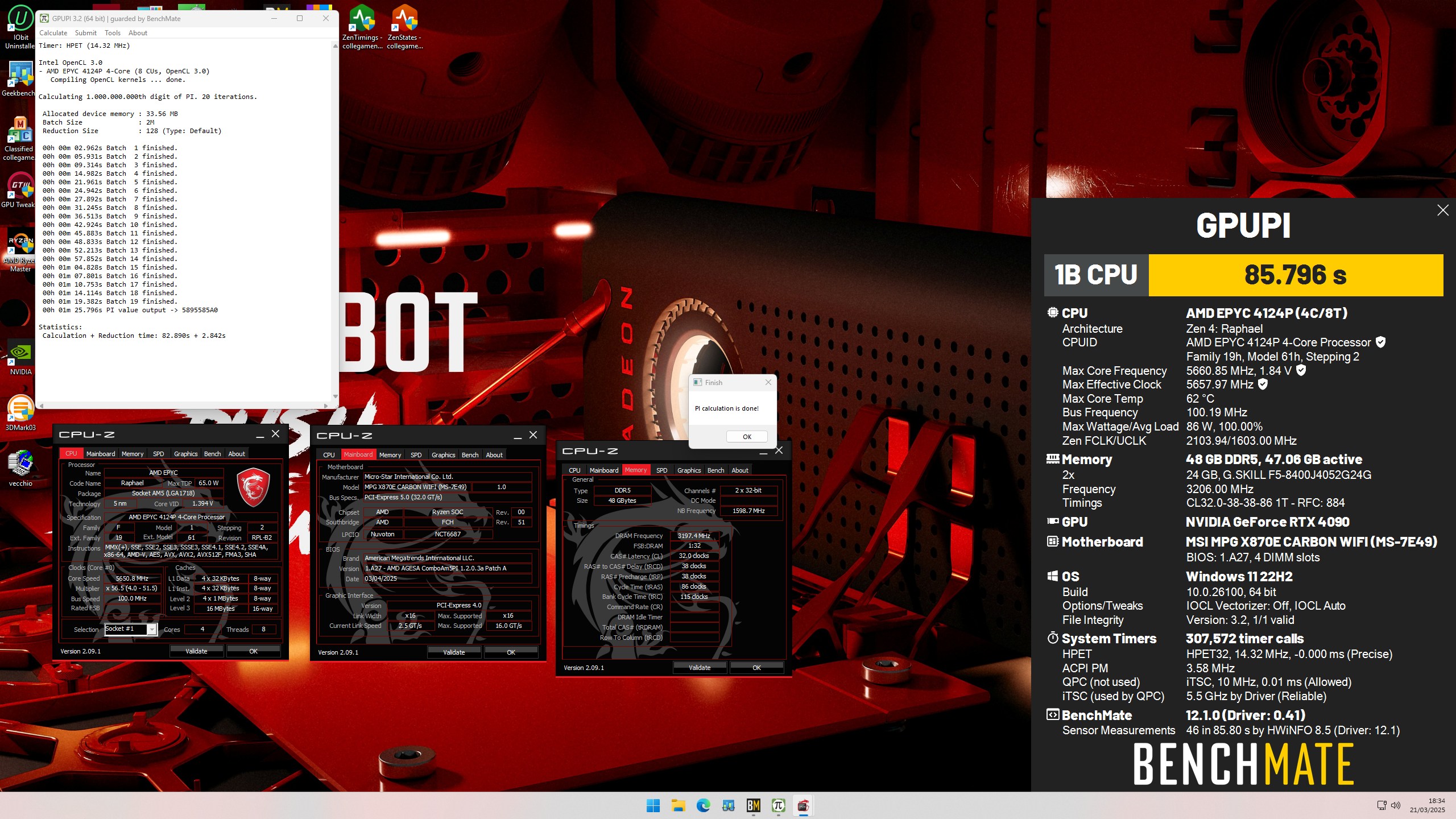Open the 3DMark03 desktop shortcut
Image resolution: width=1456 pixels, height=819 pixels.
click(20, 413)
